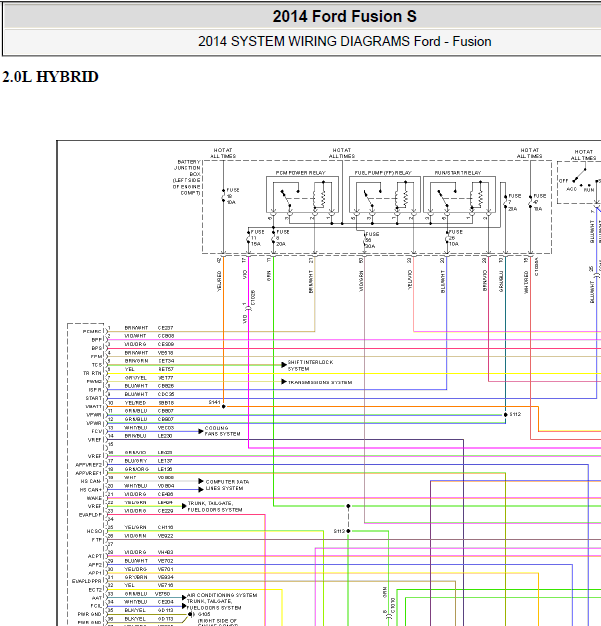Screen dimensions: 601x626
Task: Select wire code 'LE230' on pin 14
Action: pos(165,436)
